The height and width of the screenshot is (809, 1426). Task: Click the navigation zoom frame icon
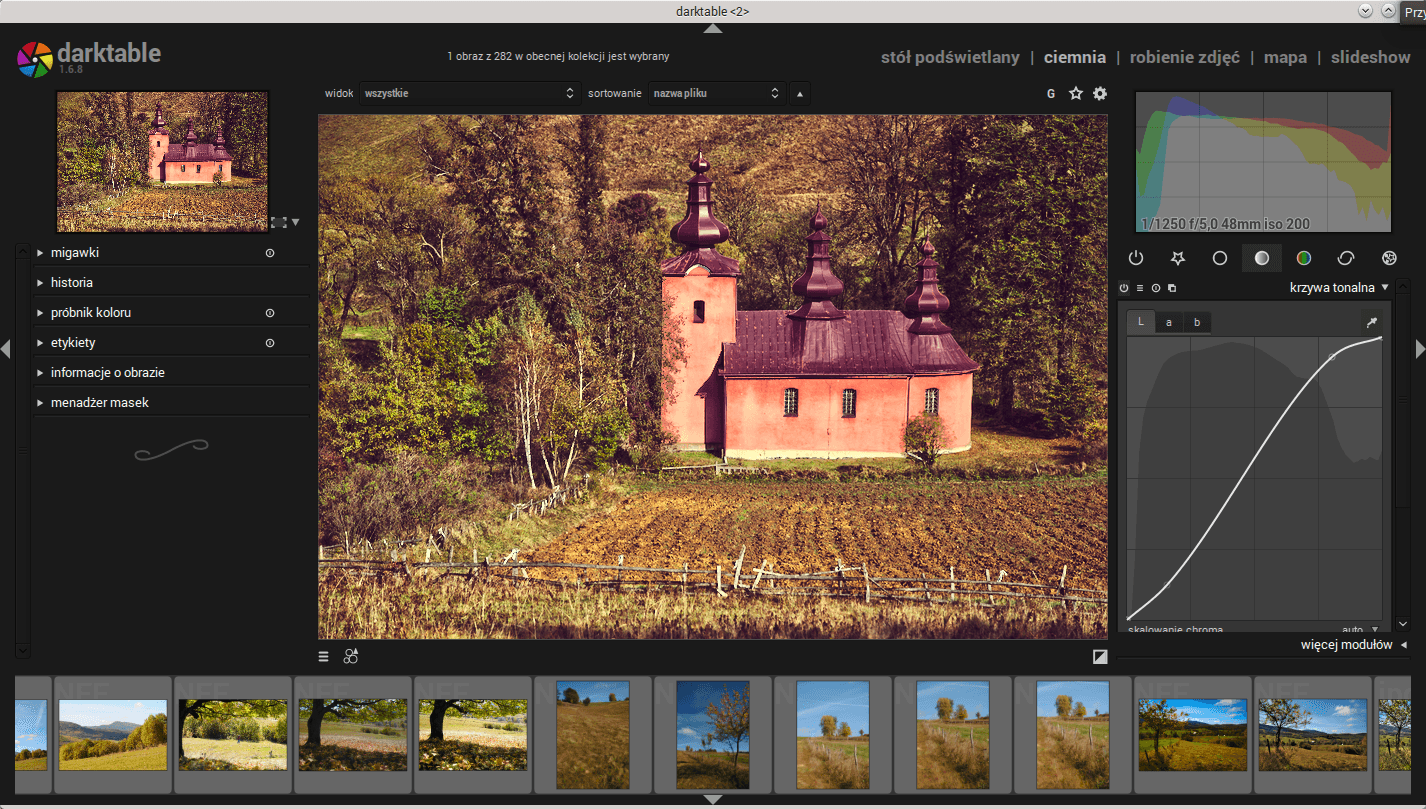click(279, 222)
